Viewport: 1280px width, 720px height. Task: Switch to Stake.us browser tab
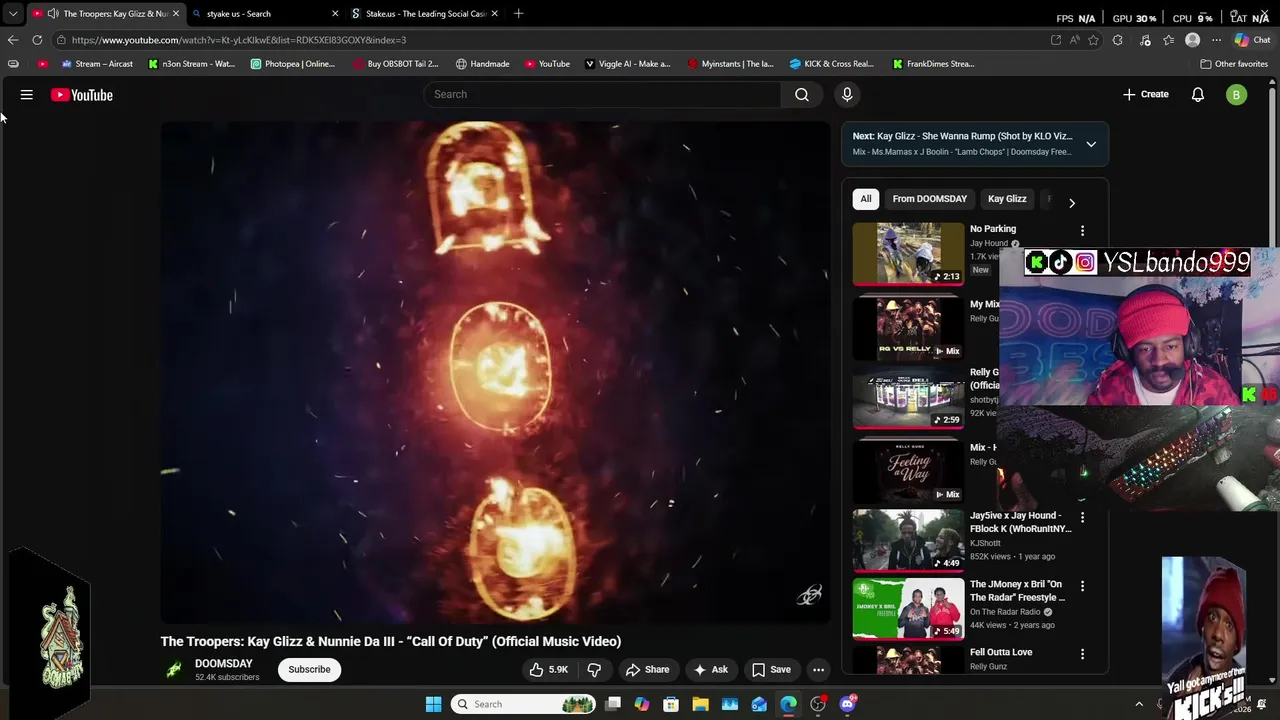(425, 14)
